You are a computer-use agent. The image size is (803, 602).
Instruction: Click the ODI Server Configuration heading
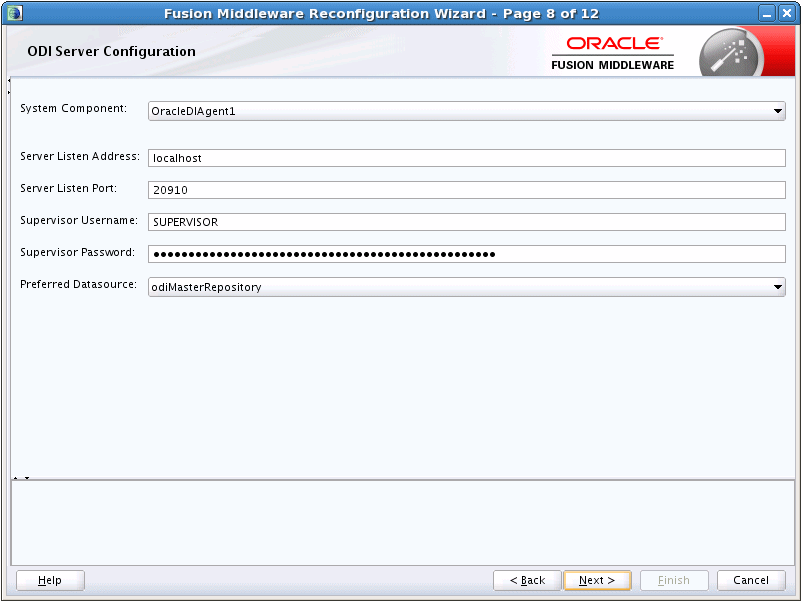click(x=112, y=51)
